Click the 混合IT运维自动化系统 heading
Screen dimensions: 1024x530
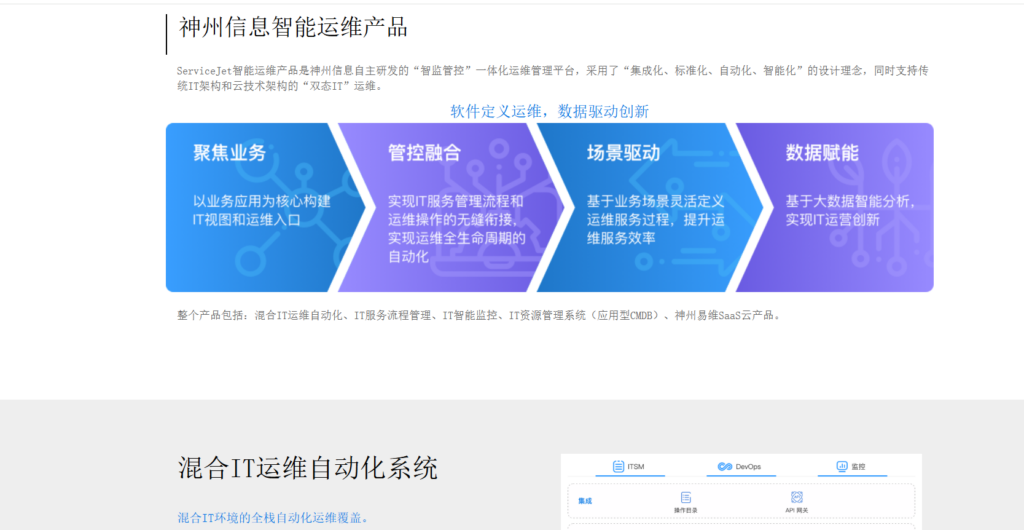(308, 469)
